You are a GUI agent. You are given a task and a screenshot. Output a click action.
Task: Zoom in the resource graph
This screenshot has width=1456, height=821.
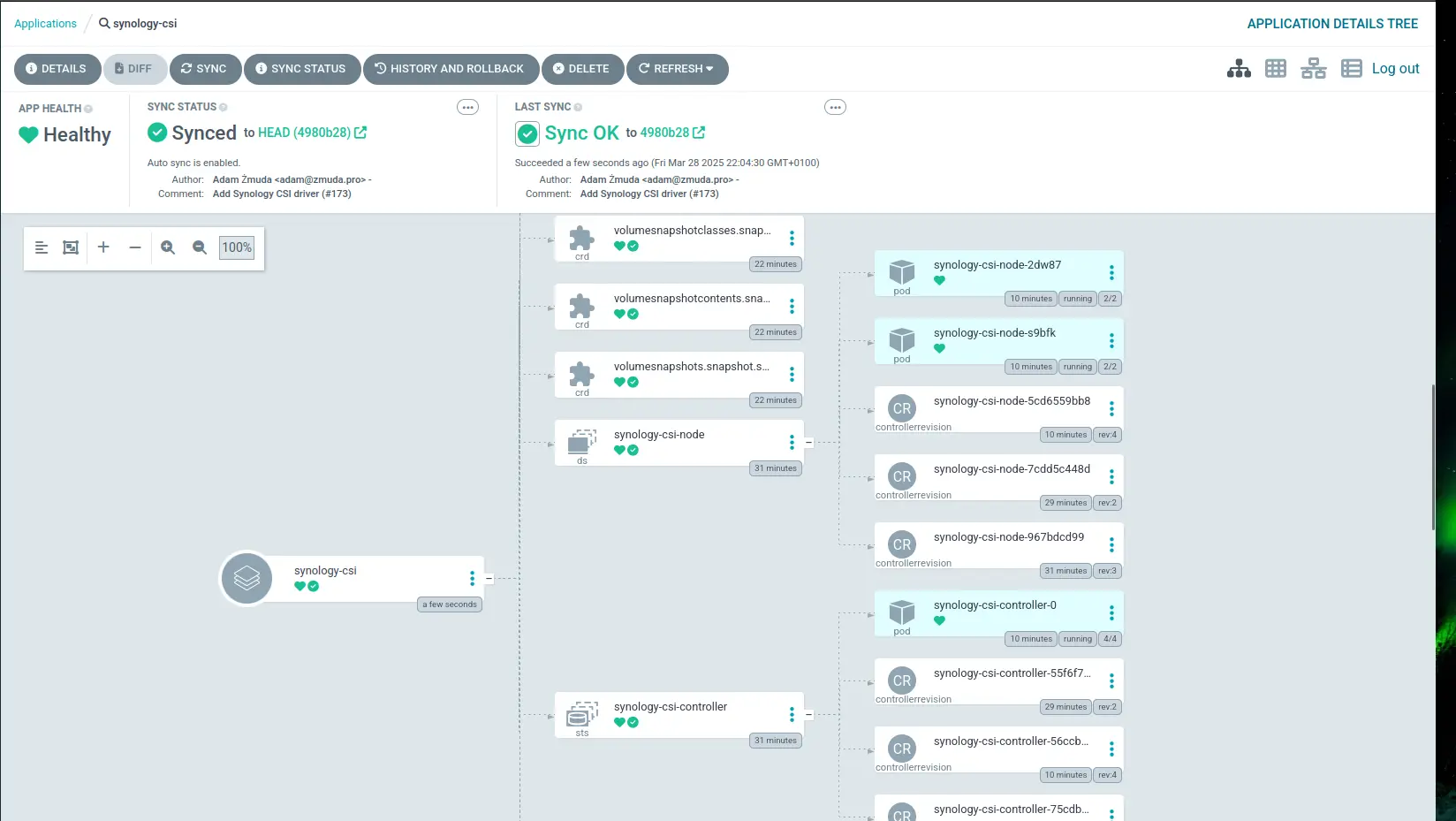168,247
